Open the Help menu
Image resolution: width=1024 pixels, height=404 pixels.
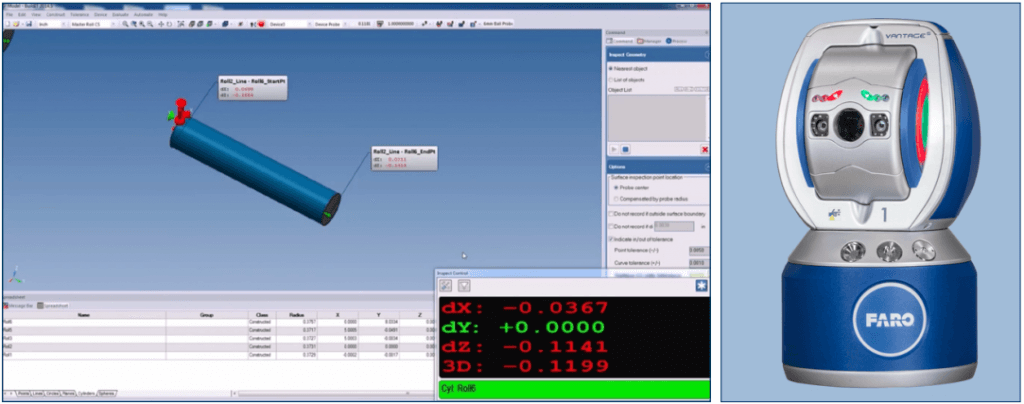click(x=163, y=14)
